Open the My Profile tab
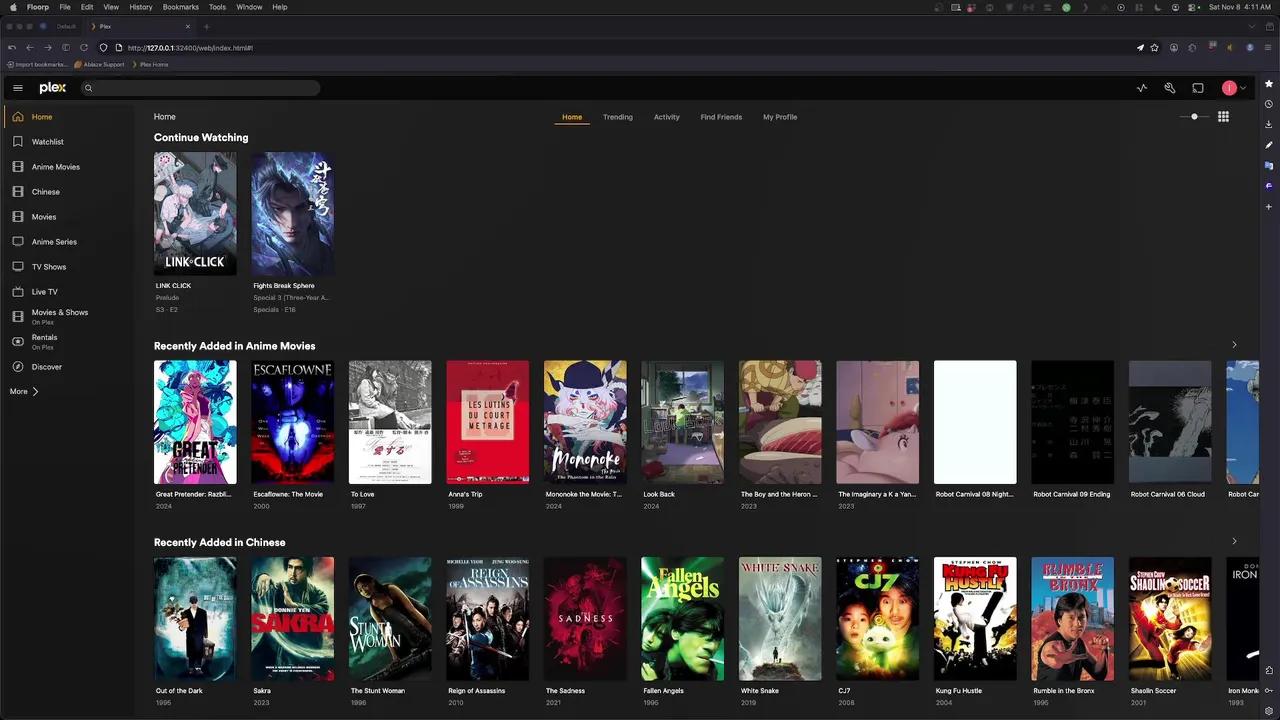1280x720 pixels. point(780,117)
